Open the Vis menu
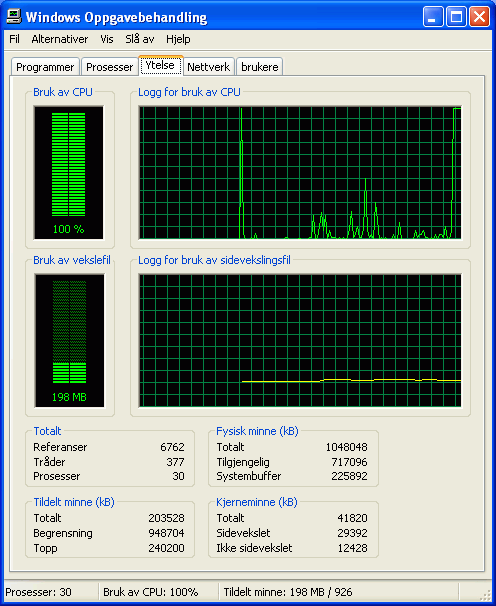This screenshot has height=606, width=496. tap(107, 39)
